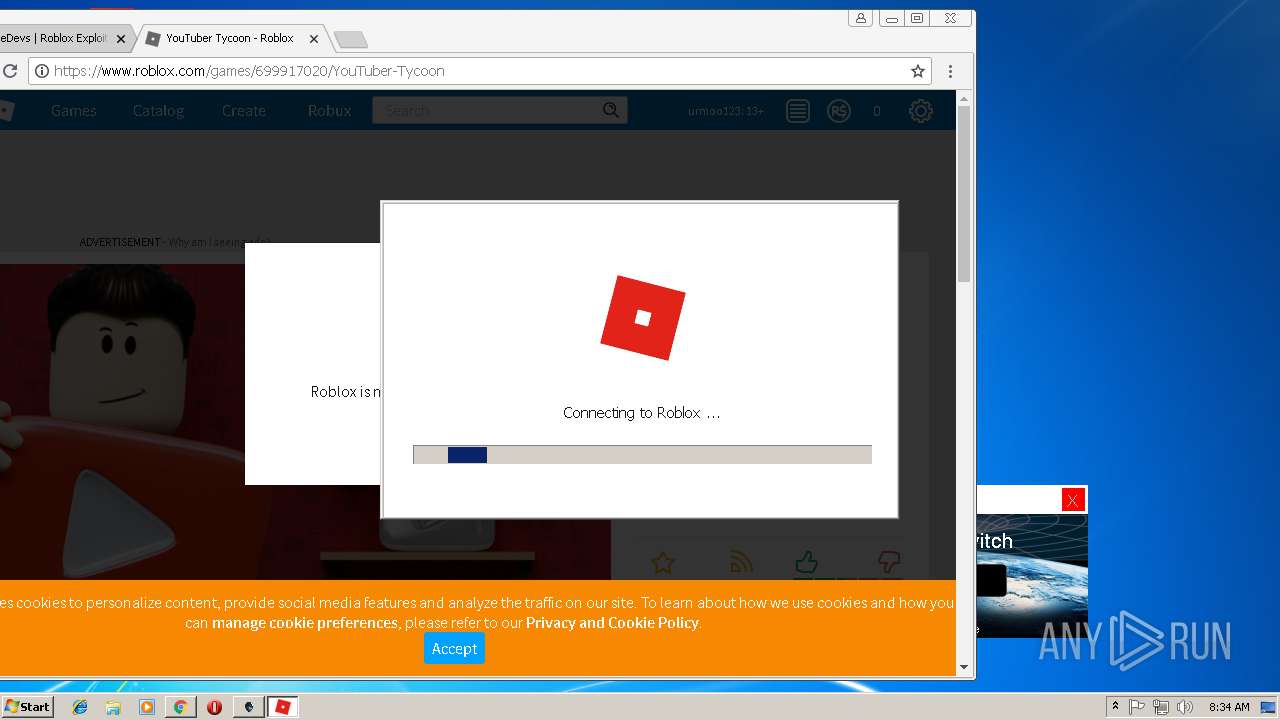Open Opera browser from taskbar
This screenshot has height=720, width=1280.
214,707
